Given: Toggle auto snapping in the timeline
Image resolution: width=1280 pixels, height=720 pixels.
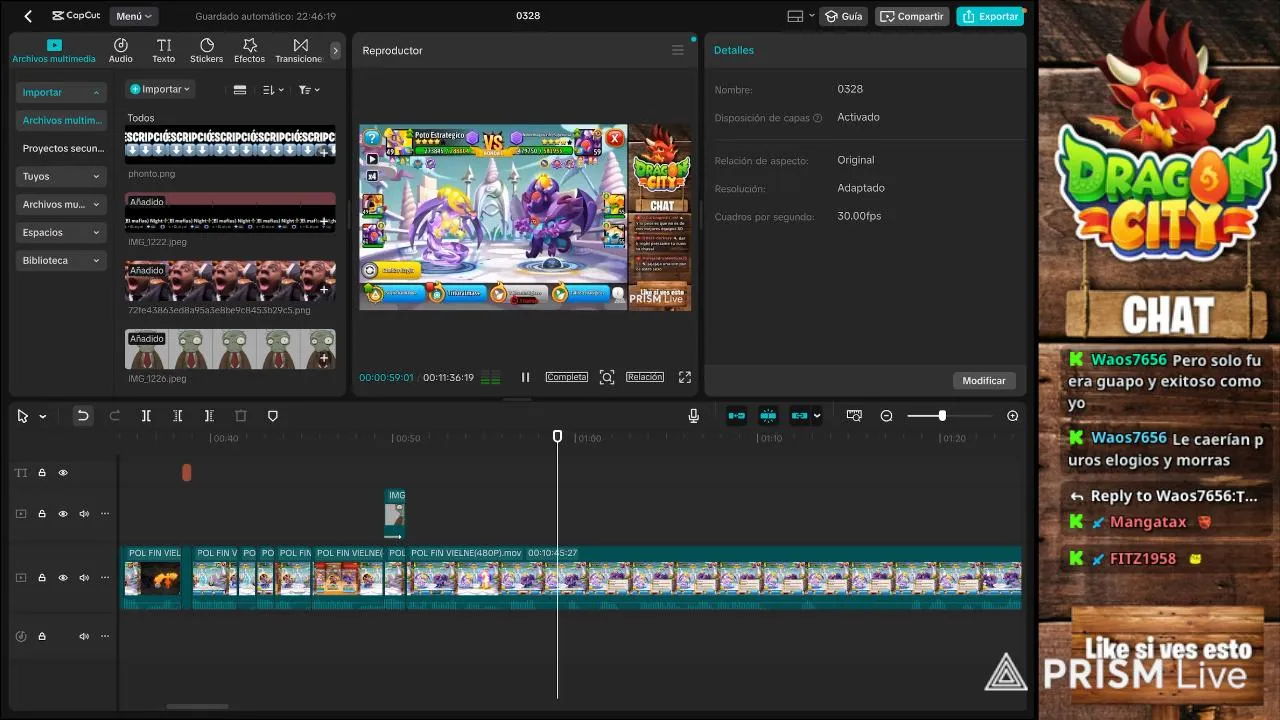Looking at the screenshot, I should pos(768,416).
